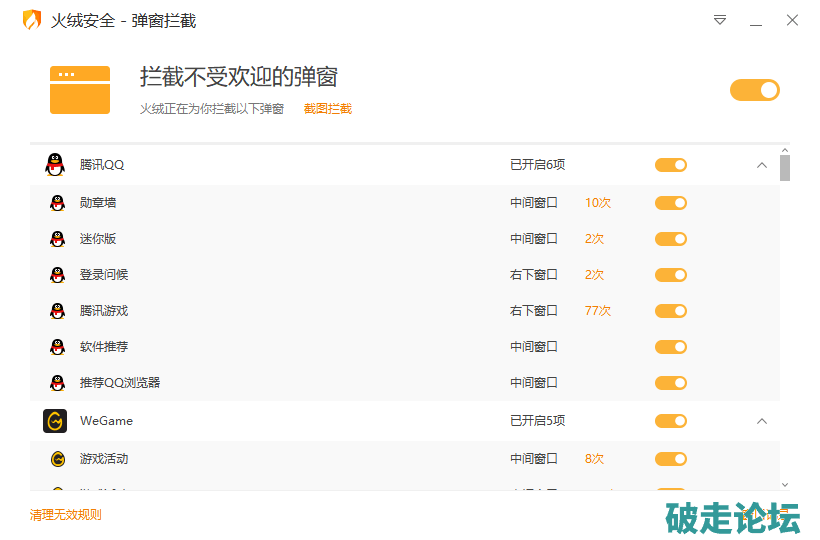
Task: Click the 腾讯游戏 row penguin icon
Action: point(57,311)
